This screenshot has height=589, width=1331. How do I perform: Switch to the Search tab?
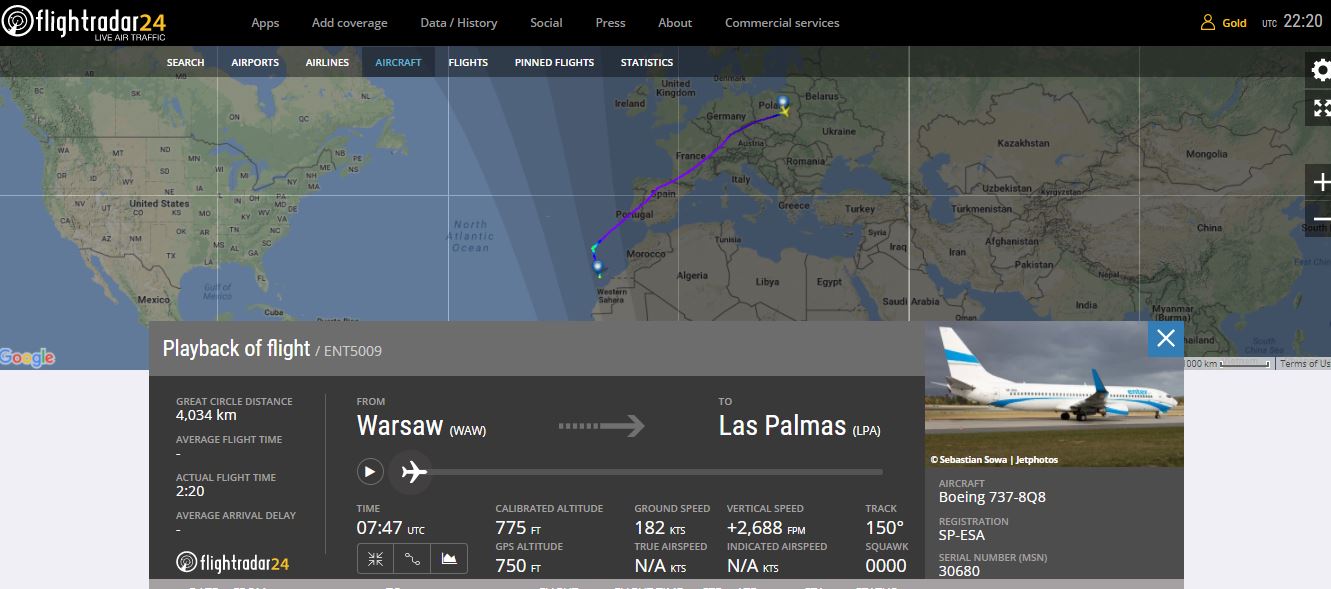185,62
